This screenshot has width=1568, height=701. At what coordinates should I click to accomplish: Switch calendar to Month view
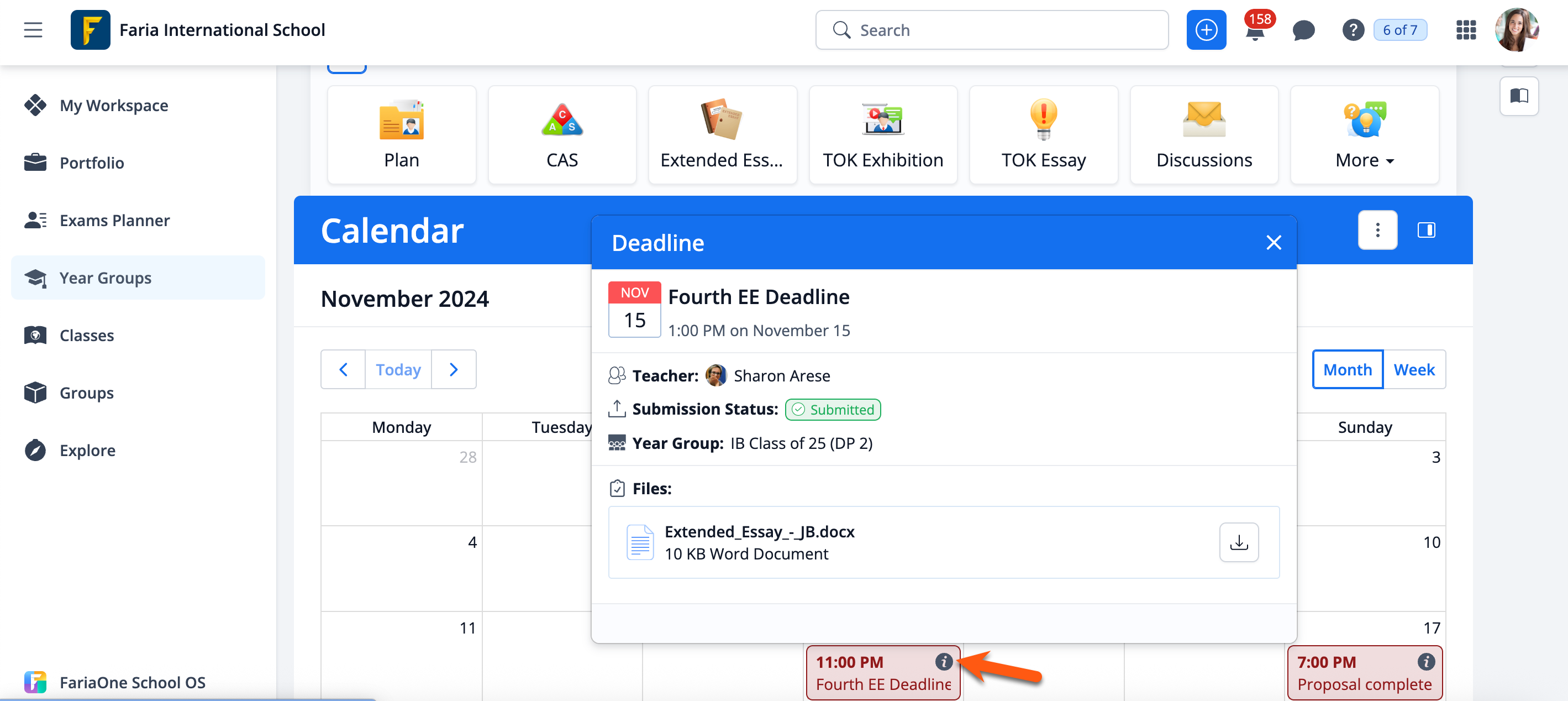[1347, 370]
